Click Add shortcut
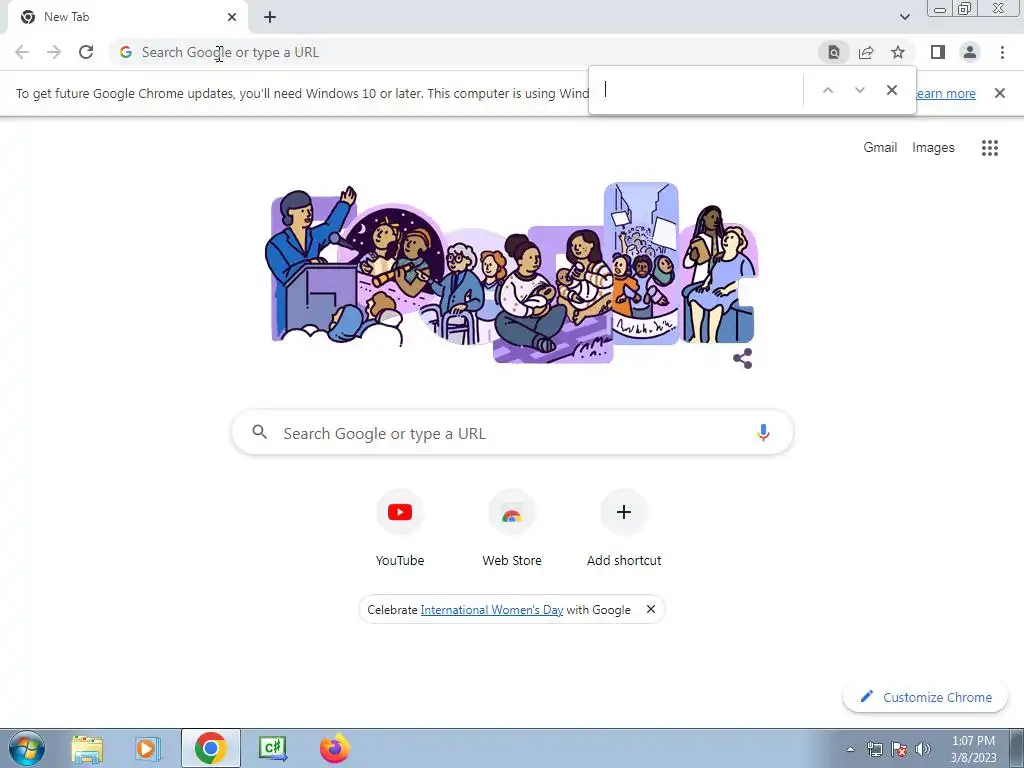 [x=624, y=527]
